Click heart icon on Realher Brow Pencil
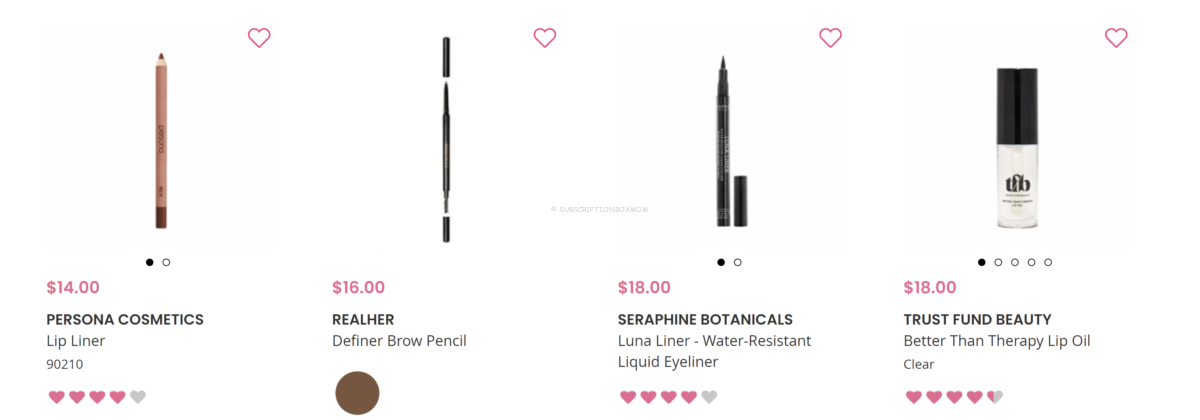Image resolution: width=1200 pixels, height=420 pixels. (x=544, y=38)
